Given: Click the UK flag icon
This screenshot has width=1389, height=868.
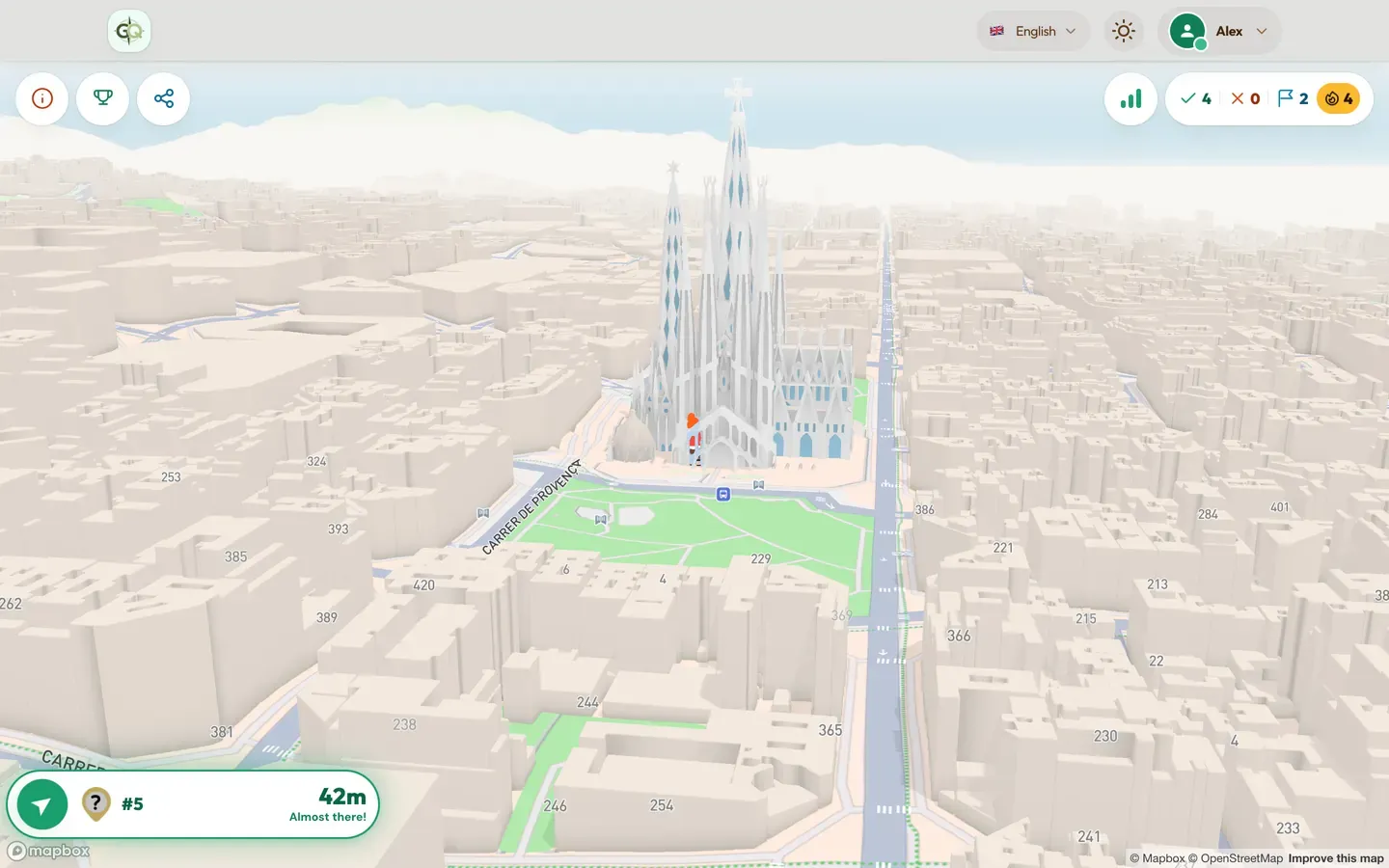Looking at the screenshot, I should tap(996, 31).
